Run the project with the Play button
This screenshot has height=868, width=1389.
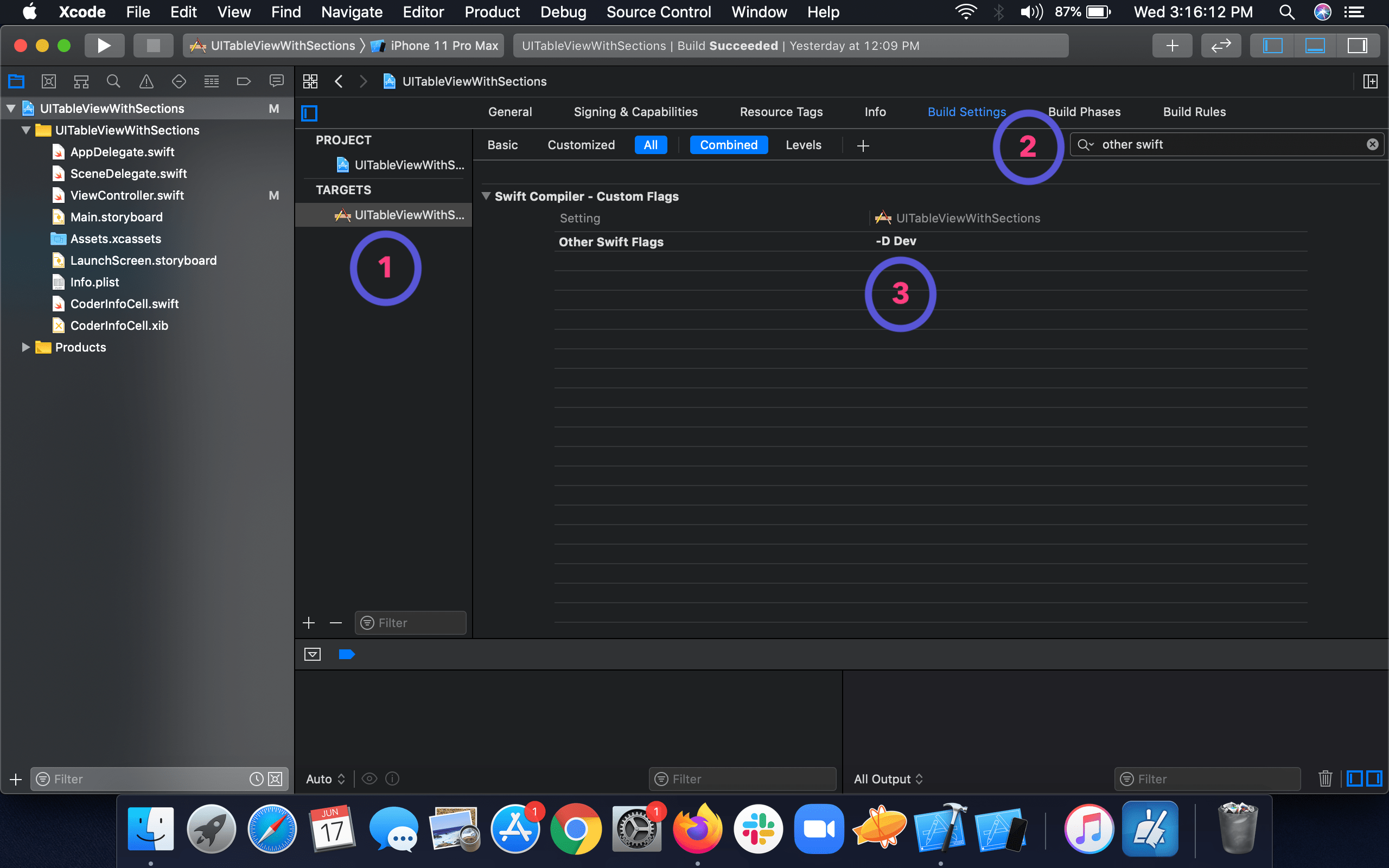[x=105, y=46]
